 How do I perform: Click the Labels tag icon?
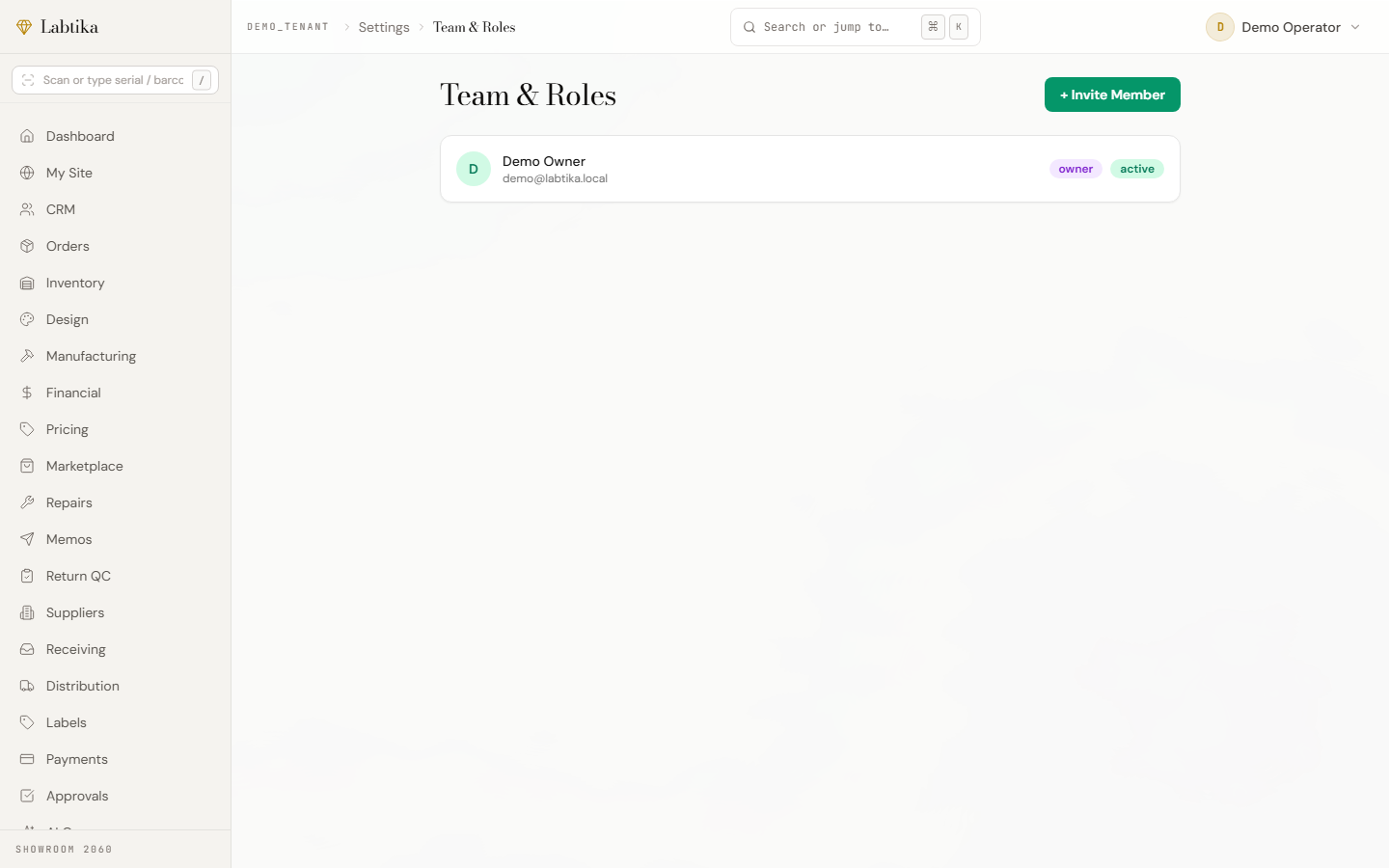point(27,722)
